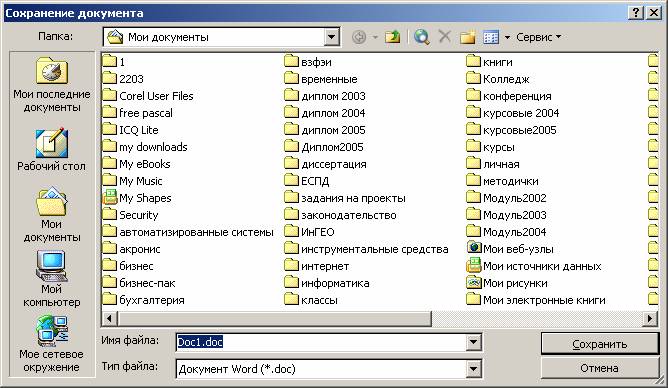The width and height of the screenshot is (668, 388).
Task: Open Мои документы in places bar
Action: click(52, 214)
